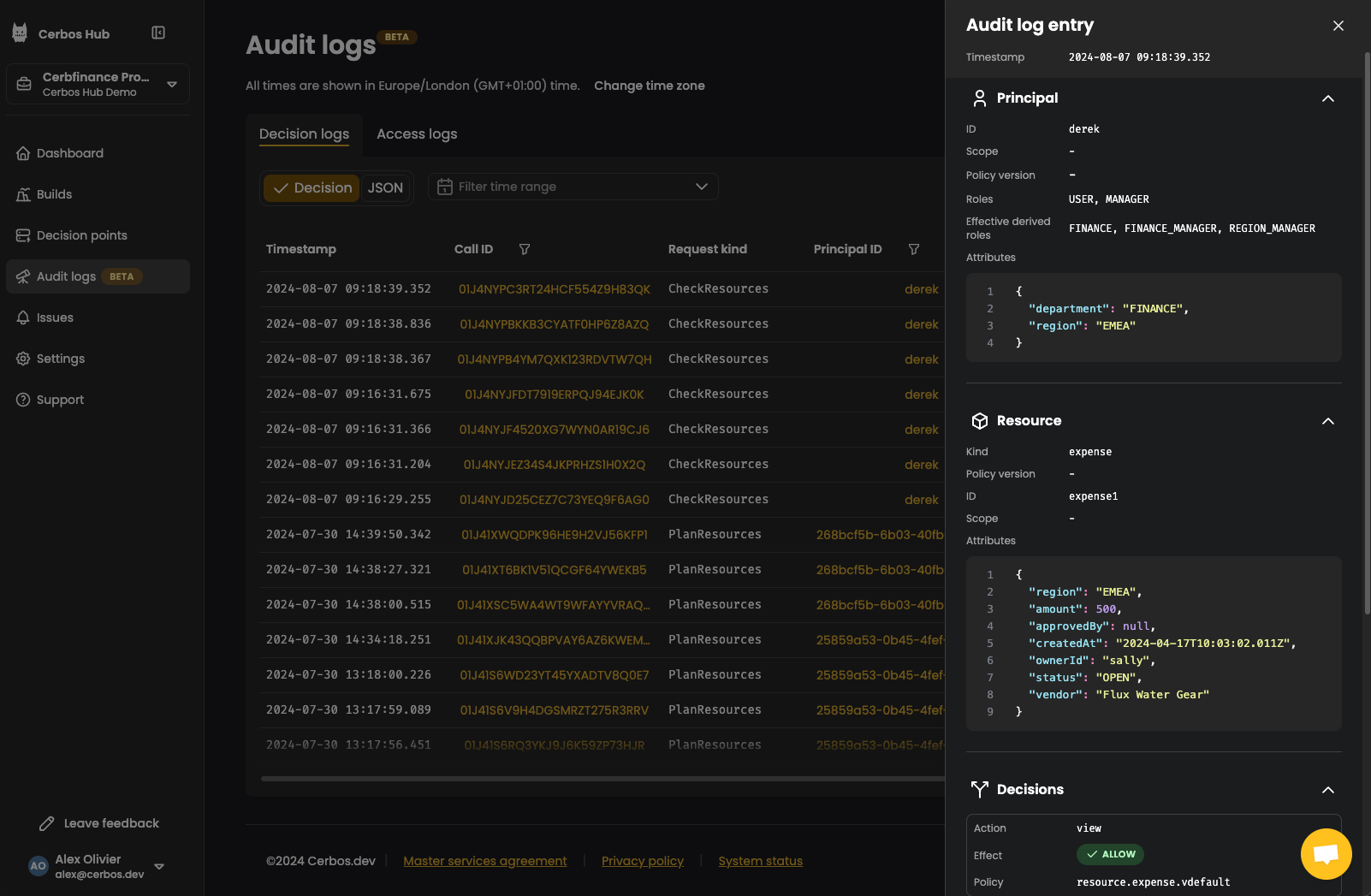Sort by Timestamp column header
Image resolution: width=1371 pixels, height=896 pixels.
[x=300, y=249]
